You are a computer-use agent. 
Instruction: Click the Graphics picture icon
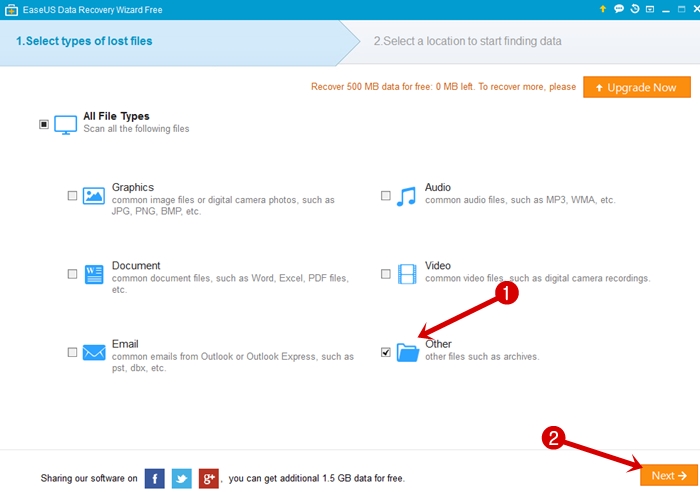tap(94, 196)
